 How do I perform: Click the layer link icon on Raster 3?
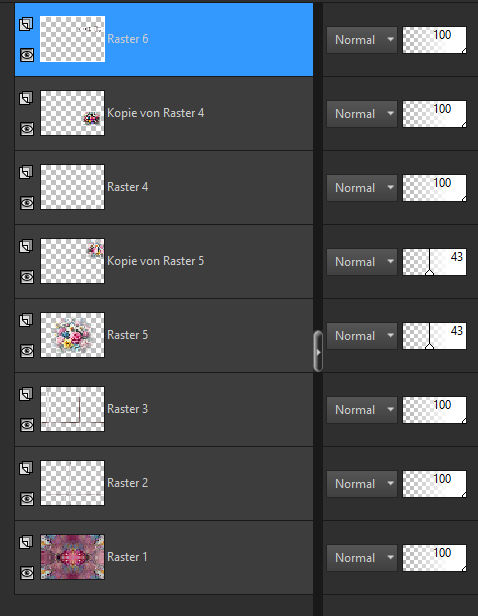click(26, 394)
